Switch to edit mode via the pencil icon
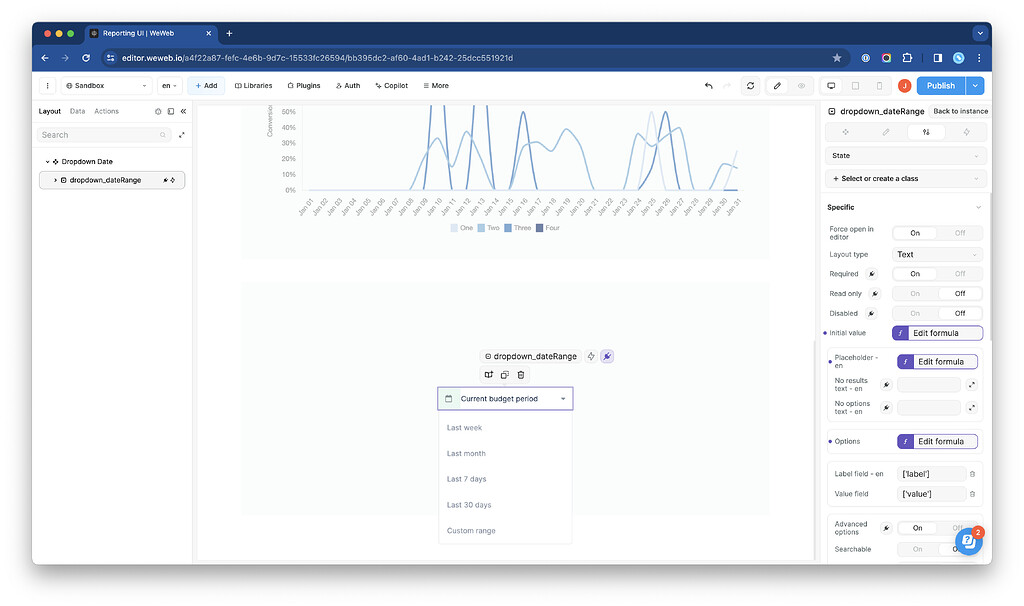Screen dimensions: 1024x606 [777, 86]
